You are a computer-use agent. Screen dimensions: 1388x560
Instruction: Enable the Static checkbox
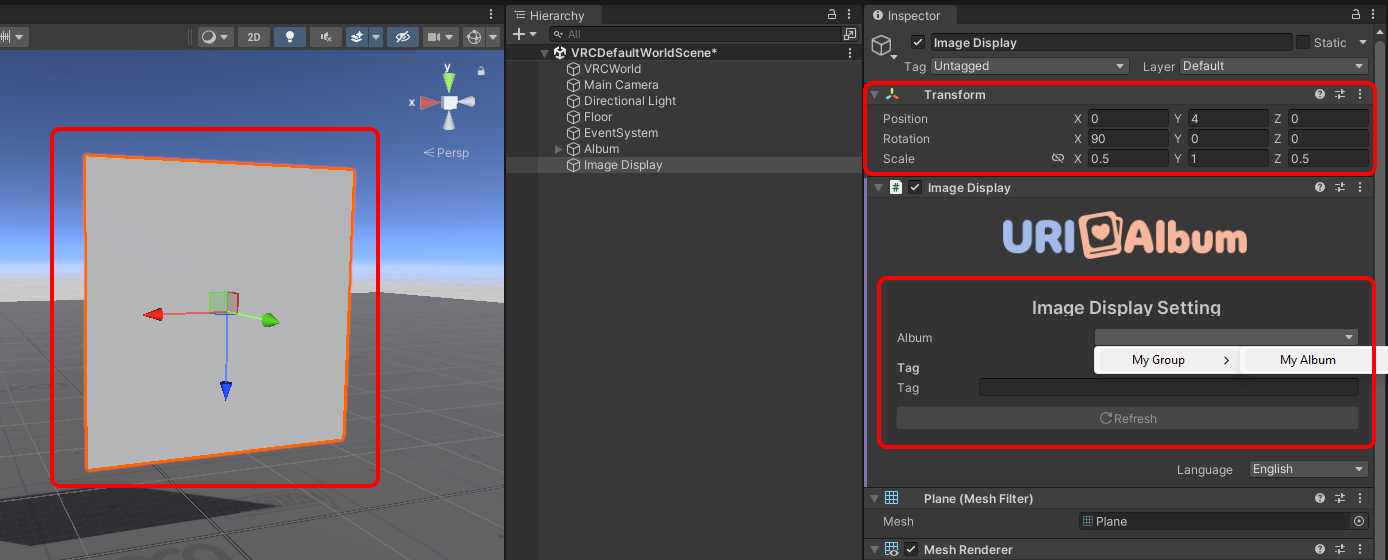point(1303,42)
